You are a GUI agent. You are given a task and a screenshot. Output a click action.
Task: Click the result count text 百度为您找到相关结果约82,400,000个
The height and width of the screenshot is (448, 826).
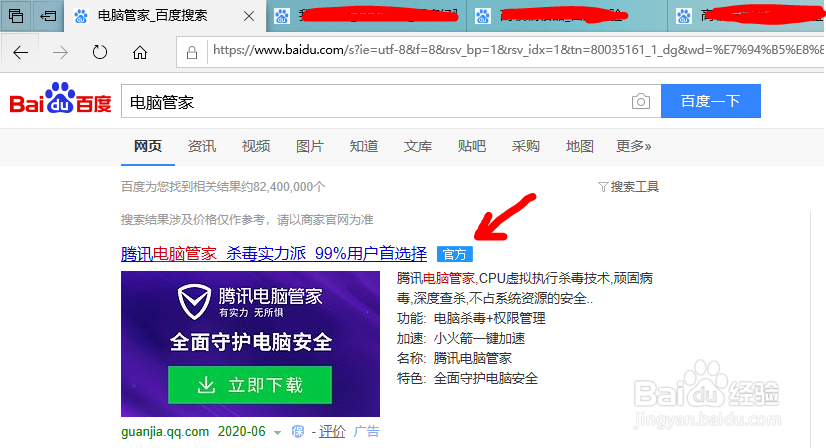[x=223, y=187]
